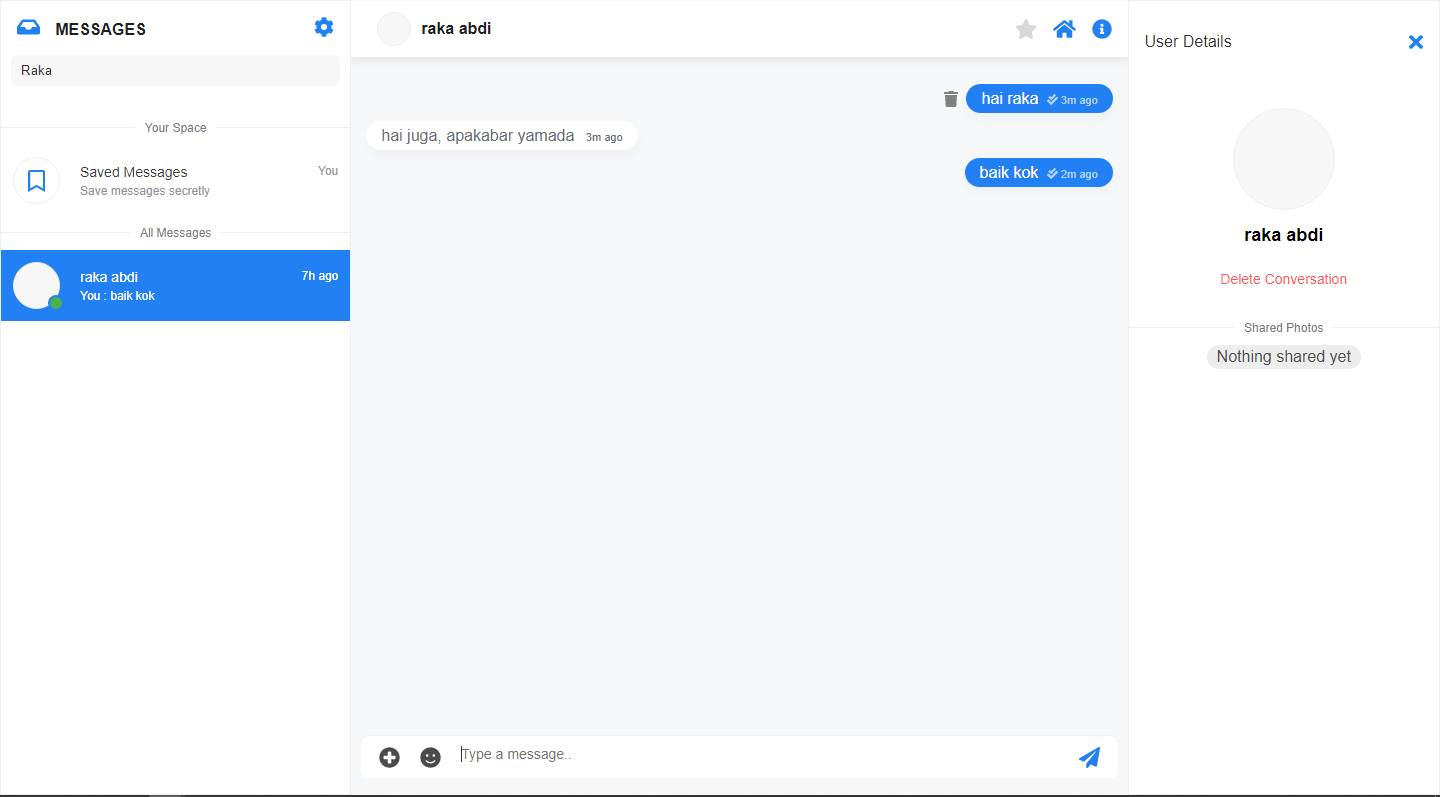Click the Delete Conversation link
1440x797 pixels.
[1284, 279]
